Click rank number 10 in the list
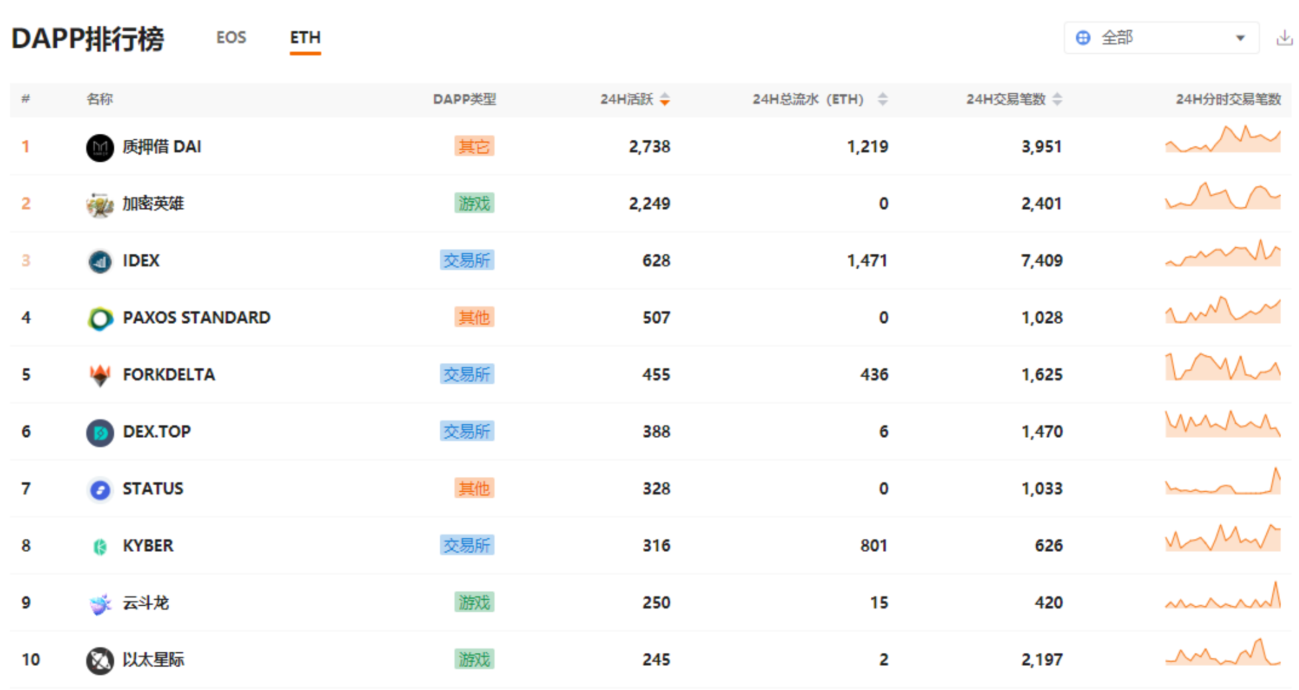Screen dimensions: 1299x690 coord(31,660)
